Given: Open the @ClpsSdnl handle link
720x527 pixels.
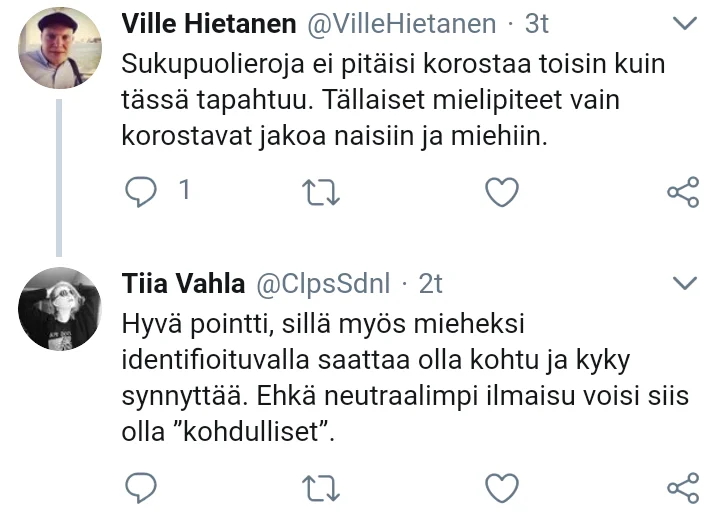Looking at the screenshot, I should [x=323, y=285].
